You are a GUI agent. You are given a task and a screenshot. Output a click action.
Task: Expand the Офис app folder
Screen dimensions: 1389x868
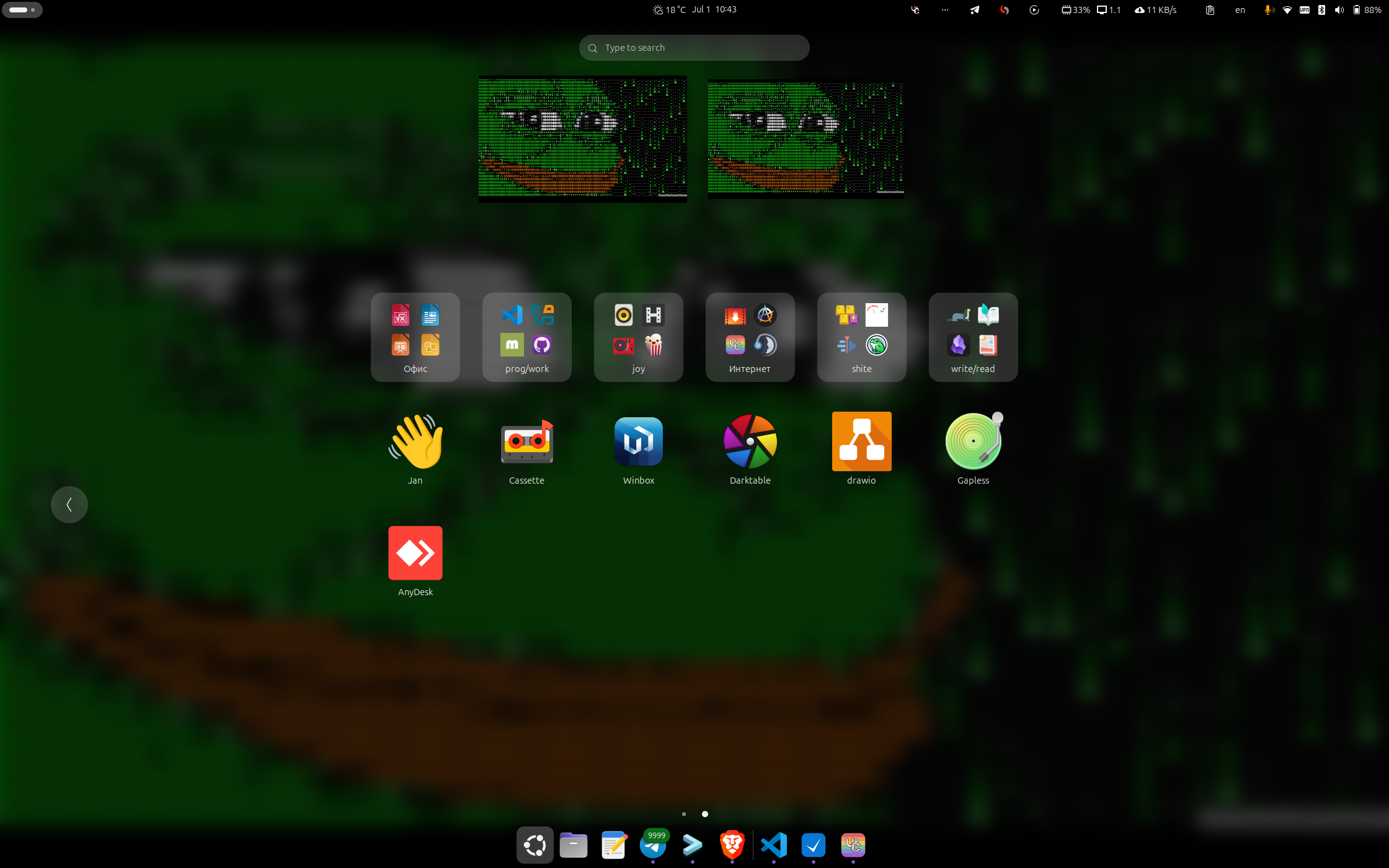coord(415,337)
